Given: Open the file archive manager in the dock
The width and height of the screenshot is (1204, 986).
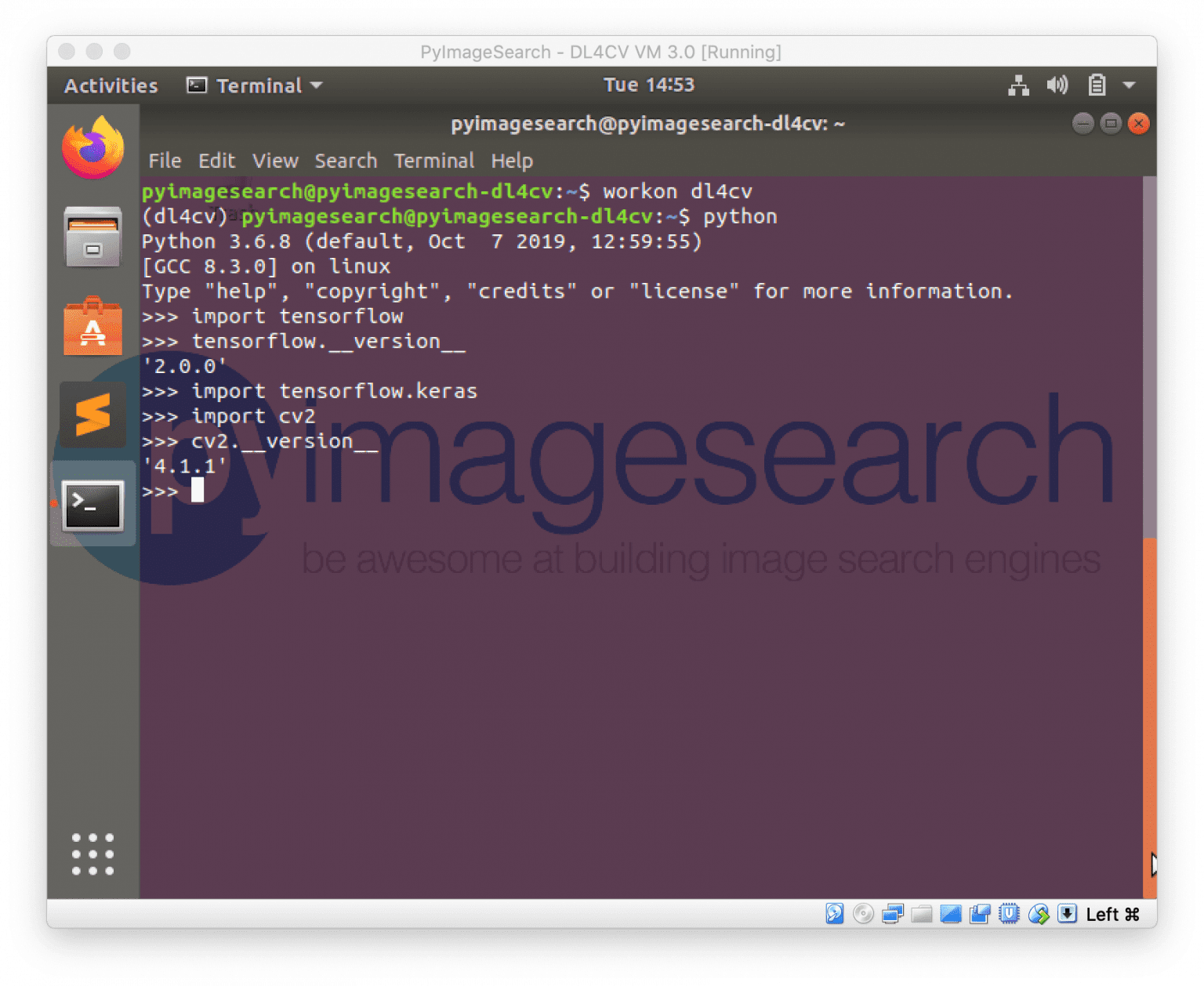Looking at the screenshot, I should (x=92, y=237).
